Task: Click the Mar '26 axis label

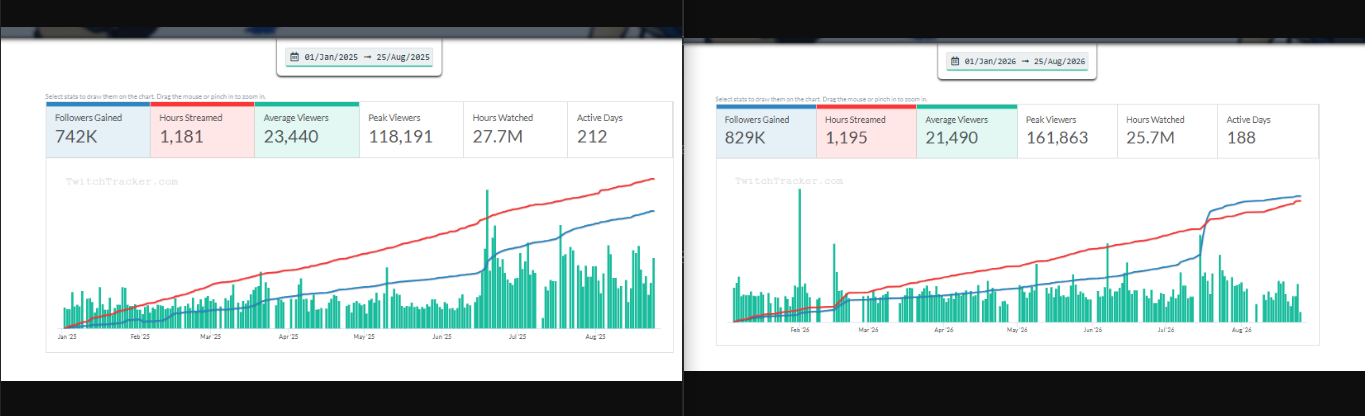Action: [867, 329]
